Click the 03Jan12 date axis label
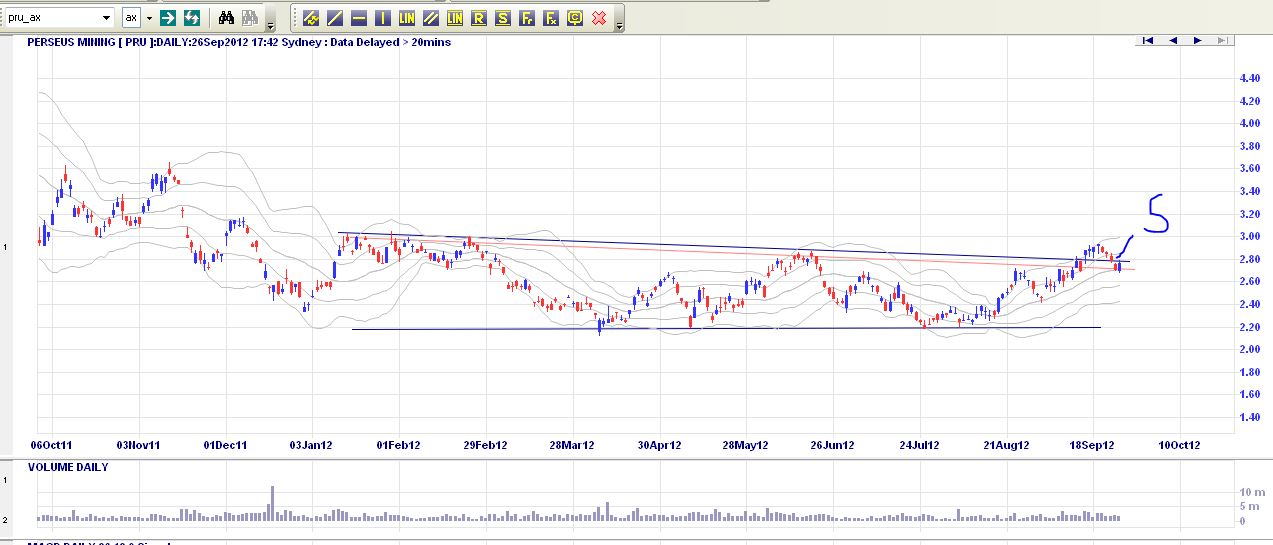Image resolution: width=1273 pixels, height=545 pixels. [311, 444]
